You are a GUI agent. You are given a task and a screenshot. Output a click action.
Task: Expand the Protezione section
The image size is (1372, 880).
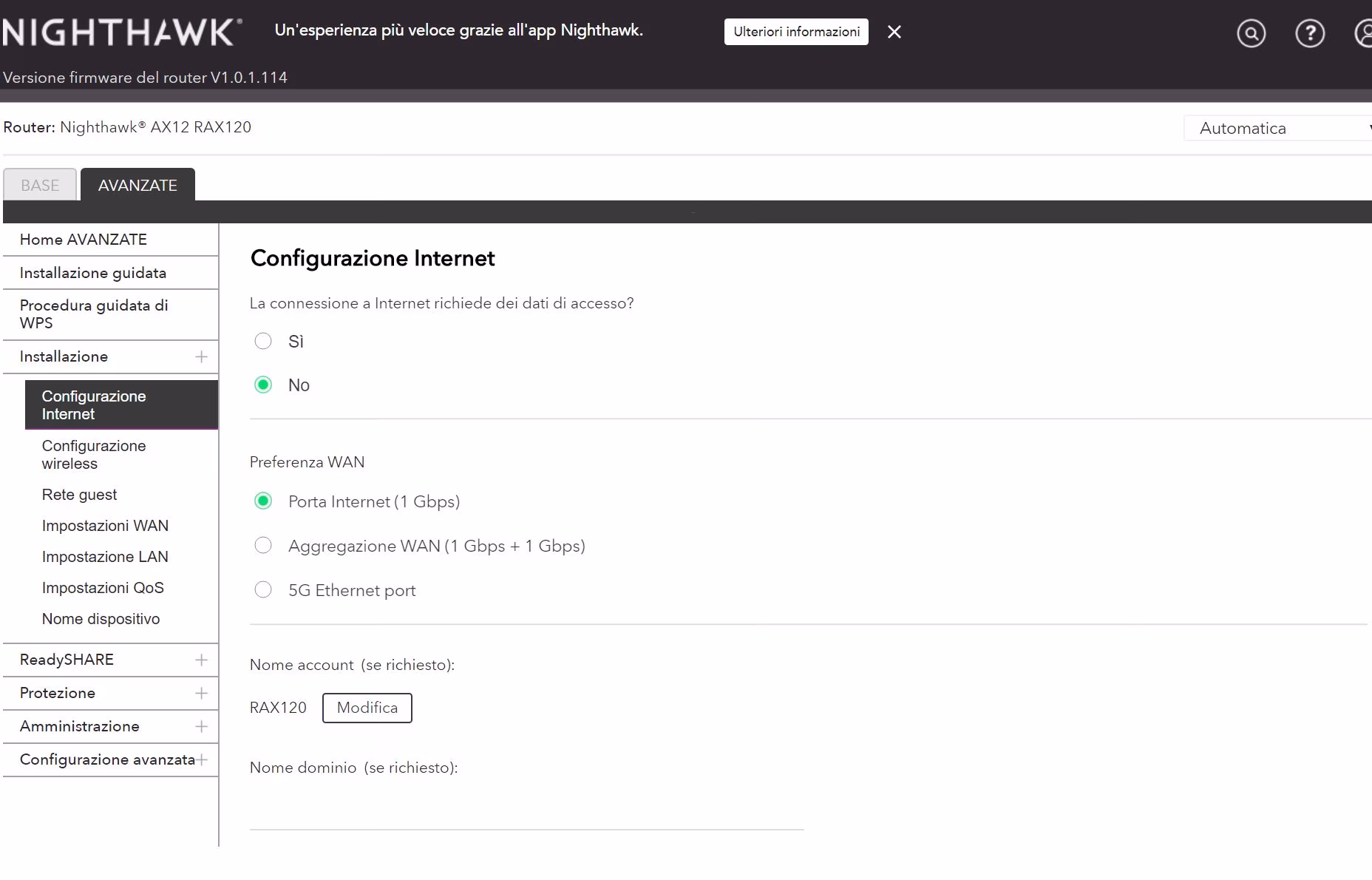coord(201,693)
